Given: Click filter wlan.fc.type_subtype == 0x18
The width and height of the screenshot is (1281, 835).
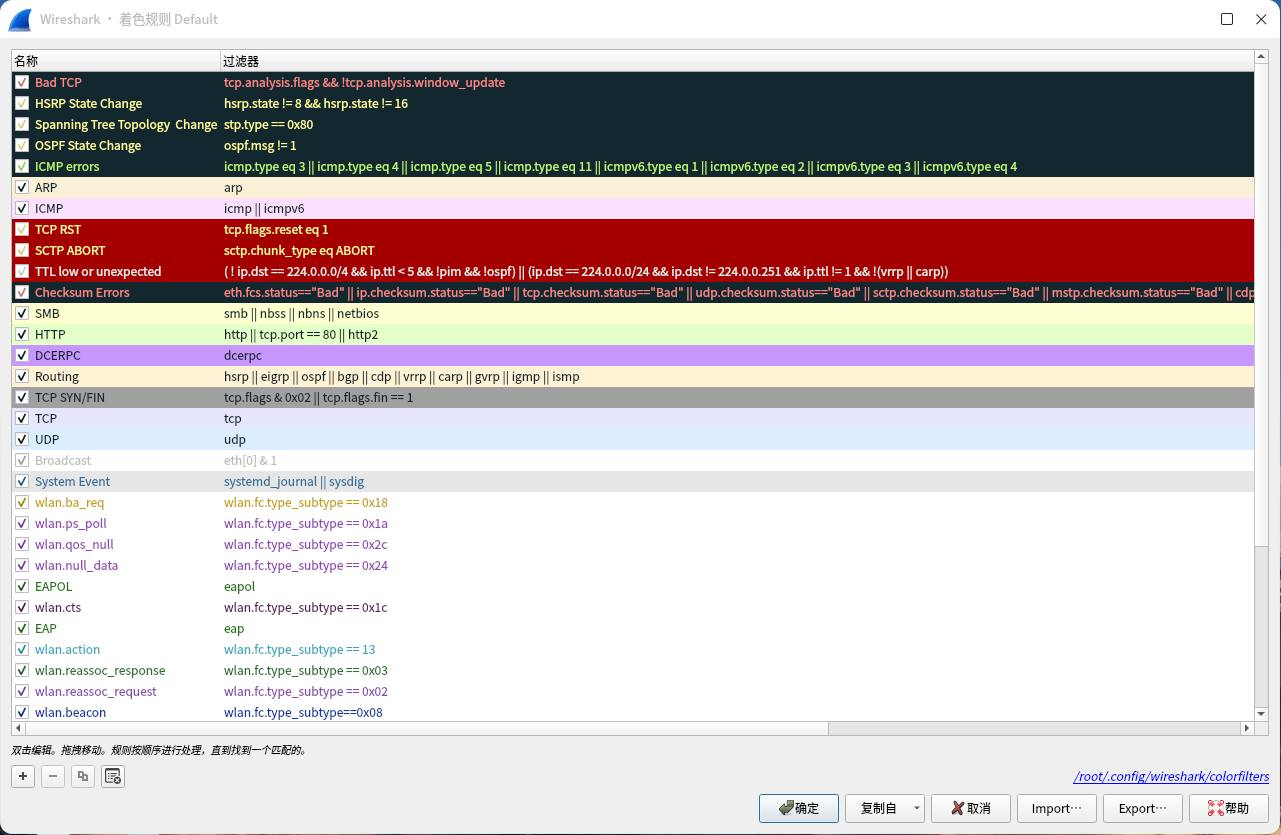Looking at the screenshot, I should [306, 503].
